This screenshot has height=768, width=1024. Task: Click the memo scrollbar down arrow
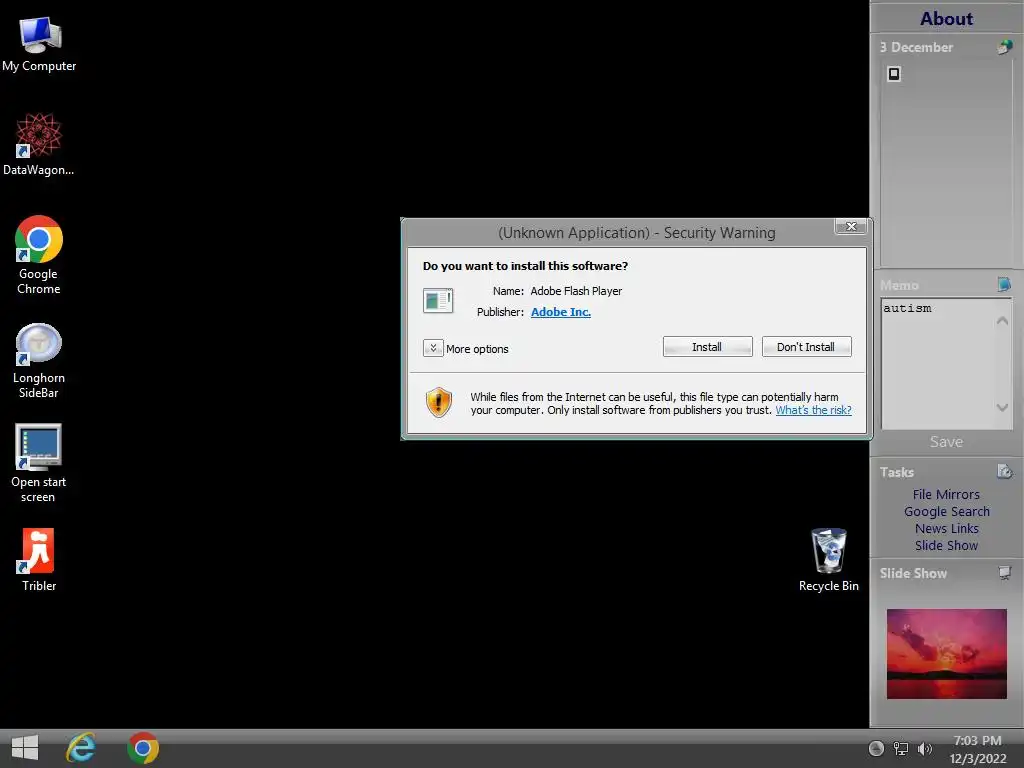click(1002, 408)
